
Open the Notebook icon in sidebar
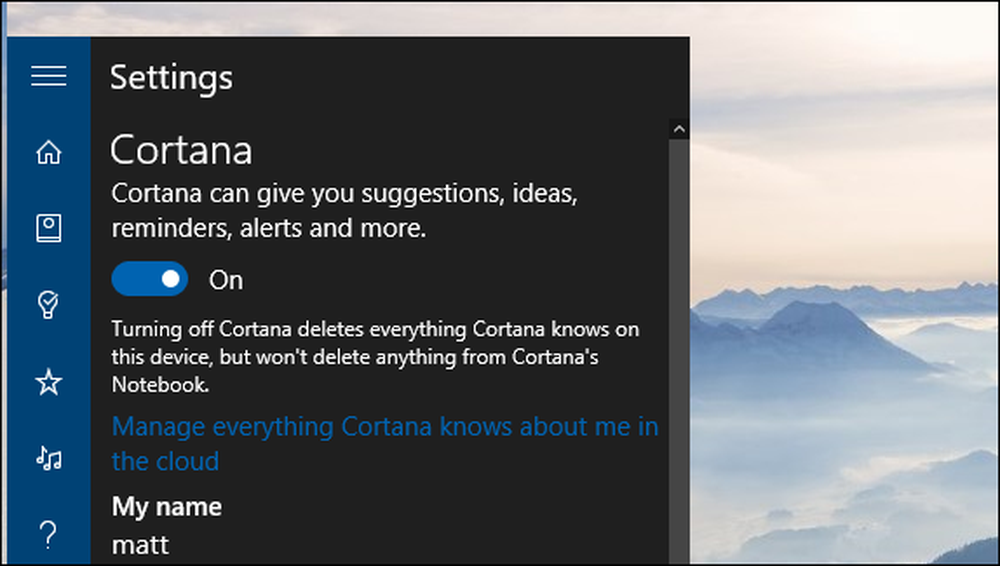click(48, 228)
